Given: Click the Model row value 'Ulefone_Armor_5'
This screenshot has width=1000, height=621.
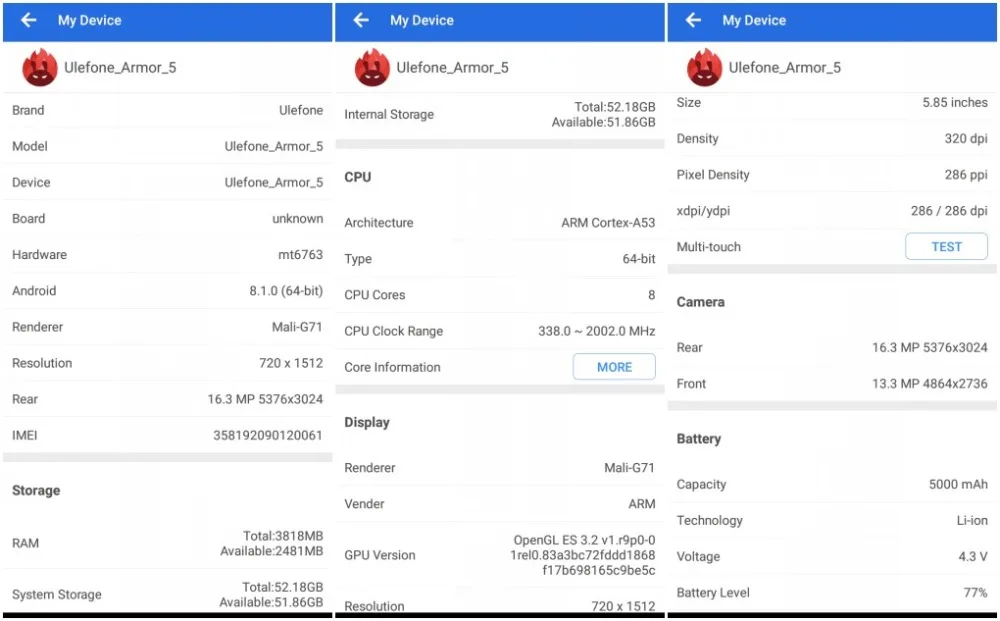Looking at the screenshot, I should coord(274,146).
